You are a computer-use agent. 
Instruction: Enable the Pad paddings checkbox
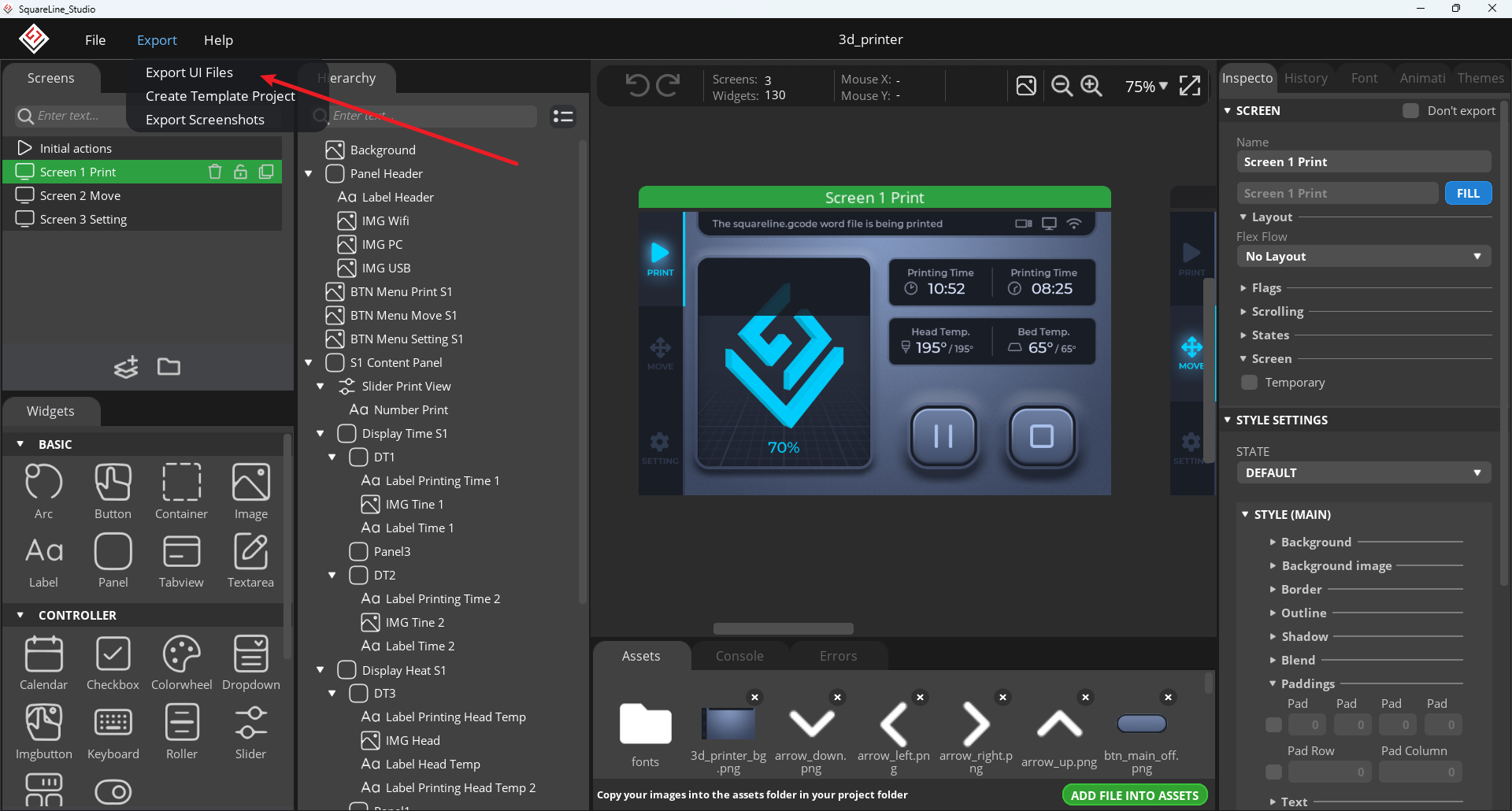click(1273, 724)
